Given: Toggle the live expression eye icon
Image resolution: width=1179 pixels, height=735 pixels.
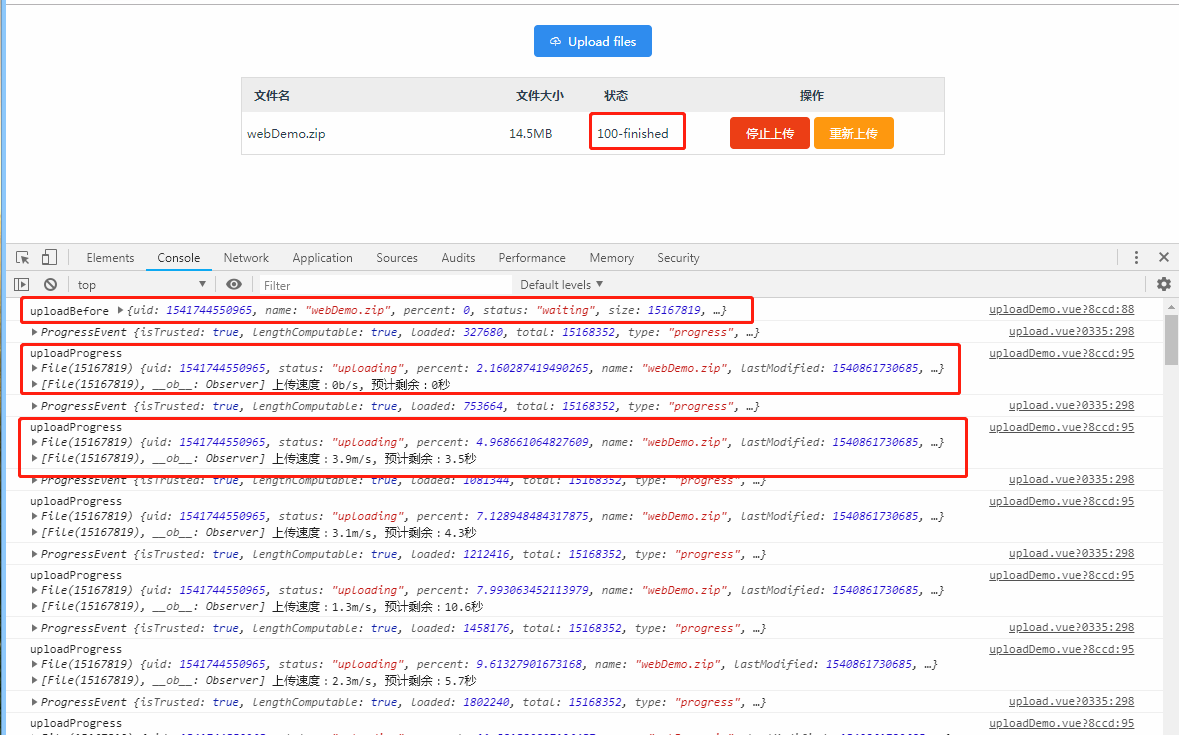Looking at the screenshot, I should point(234,284).
